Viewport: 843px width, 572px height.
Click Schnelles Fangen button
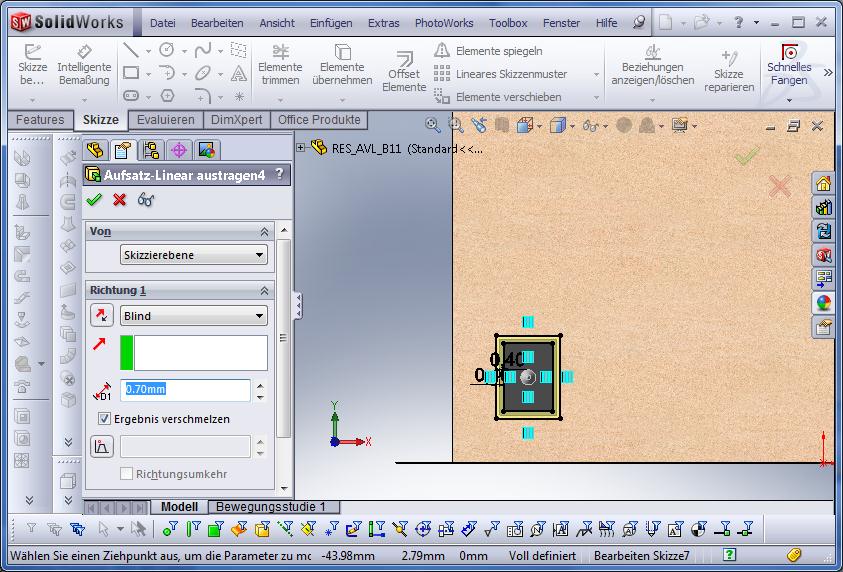tap(789, 65)
